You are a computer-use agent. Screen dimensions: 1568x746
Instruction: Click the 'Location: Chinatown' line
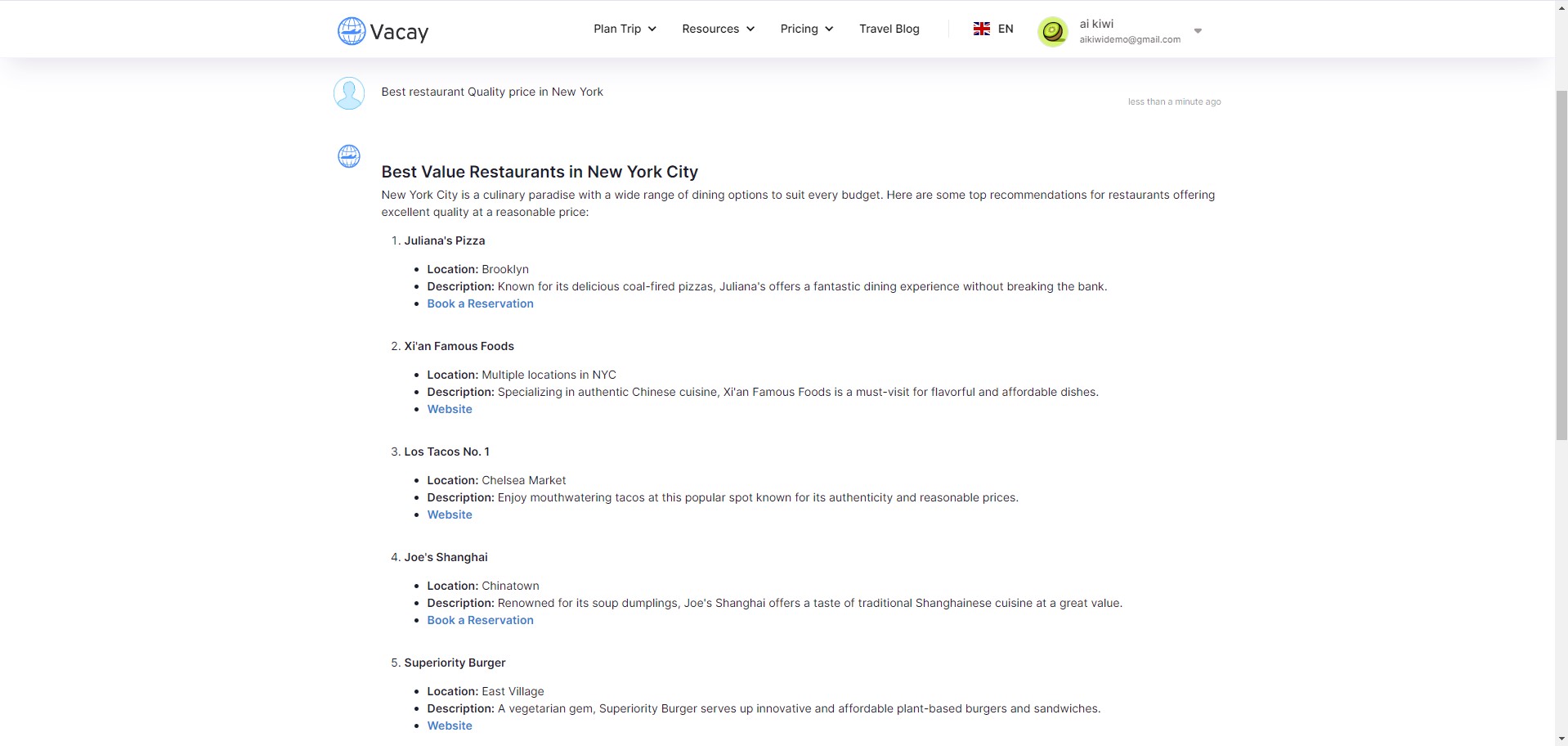(x=483, y=586)
